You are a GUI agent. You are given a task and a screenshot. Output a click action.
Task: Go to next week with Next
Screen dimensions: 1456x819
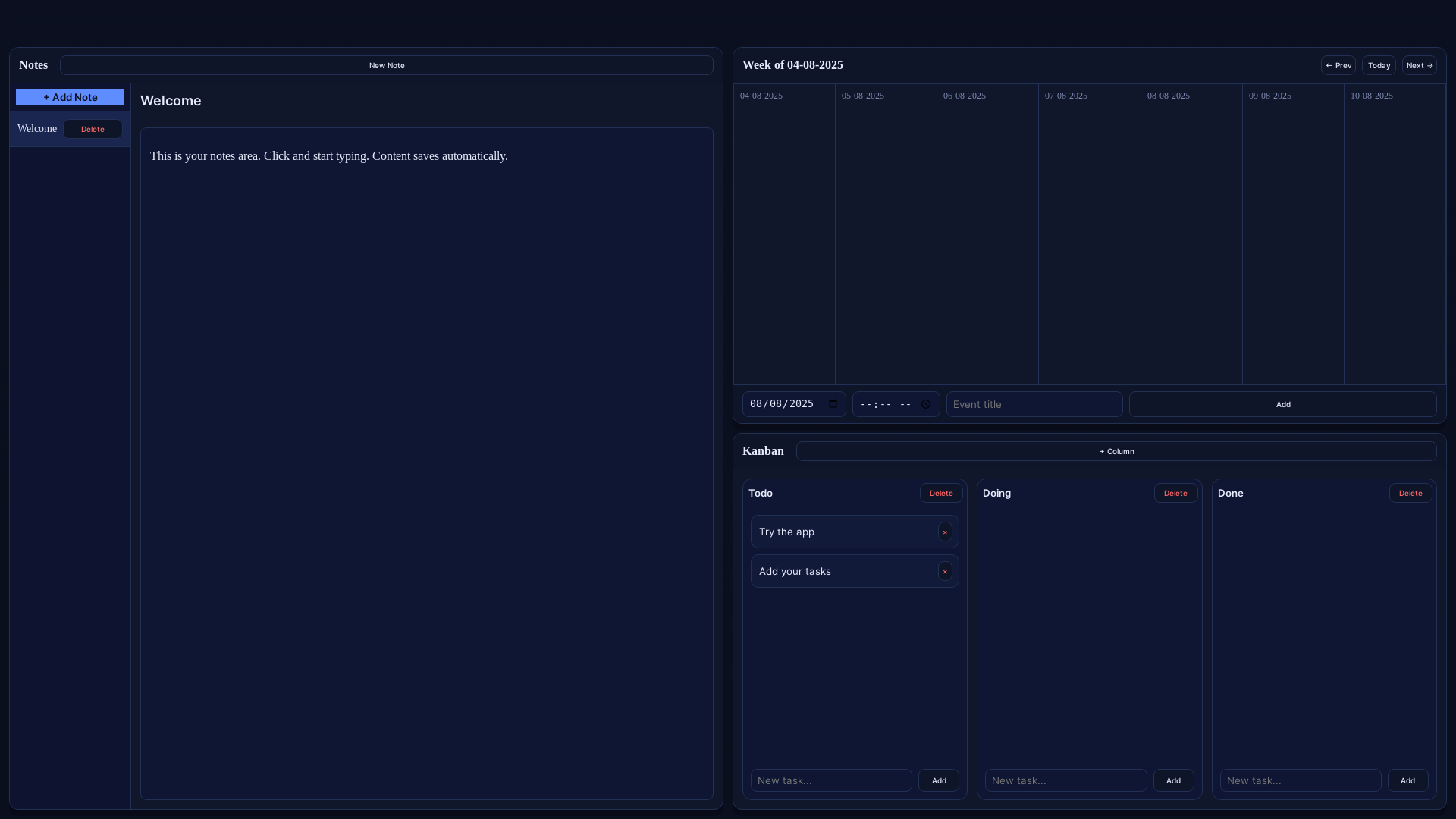[1420, 65]
